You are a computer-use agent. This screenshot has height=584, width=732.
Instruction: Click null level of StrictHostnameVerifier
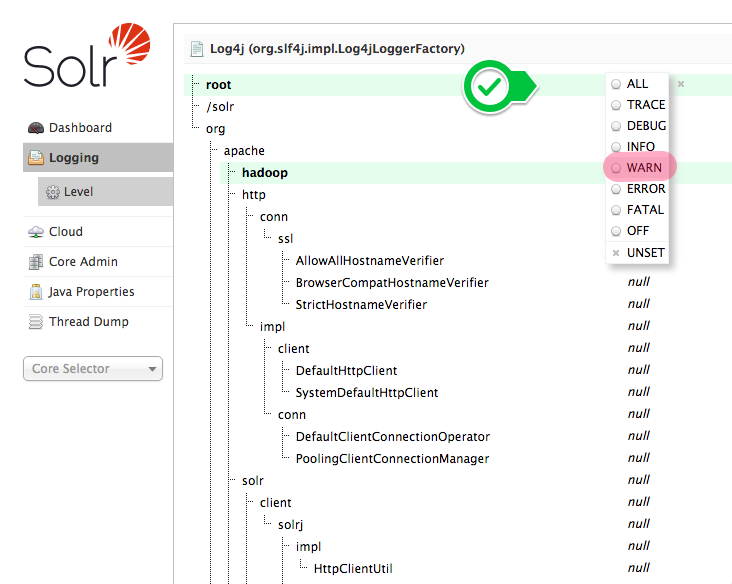tap(639, 304)
